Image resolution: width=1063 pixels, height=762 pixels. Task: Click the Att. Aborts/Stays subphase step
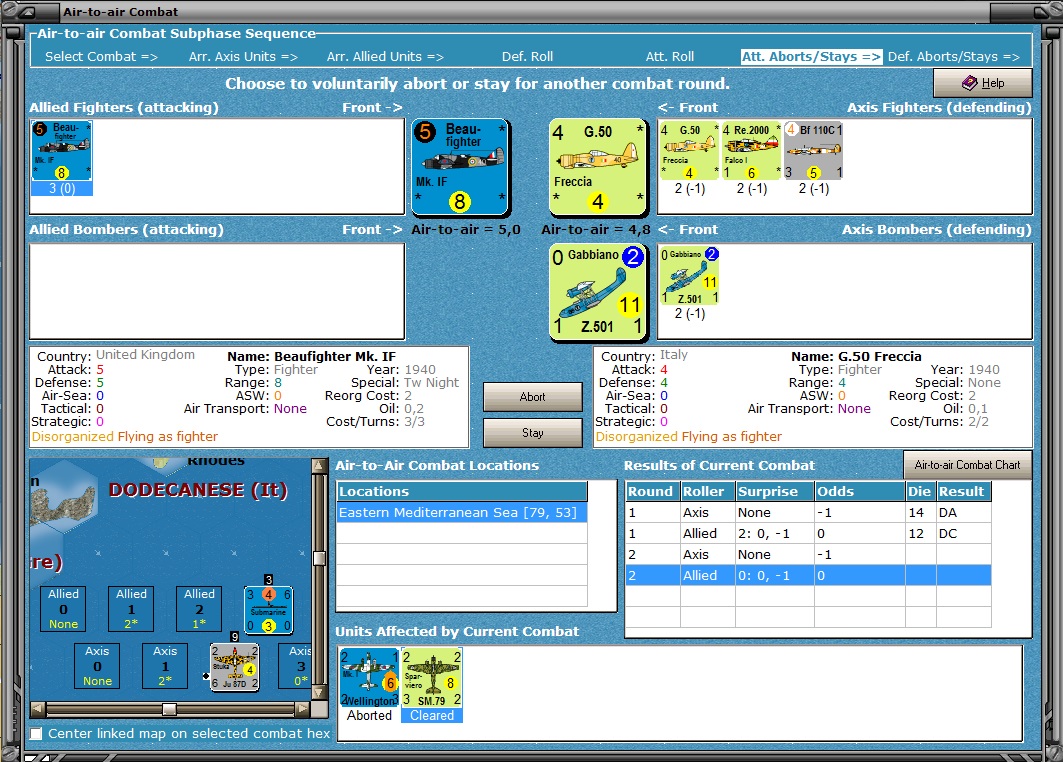pos(811,57)
